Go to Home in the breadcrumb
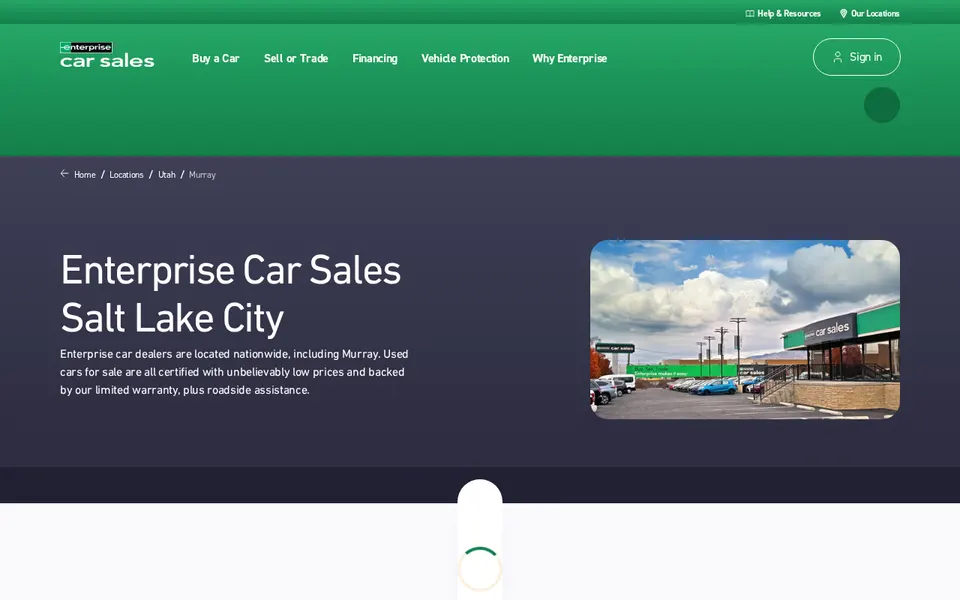Screen dimensions: 960x600 pos(84,174)
